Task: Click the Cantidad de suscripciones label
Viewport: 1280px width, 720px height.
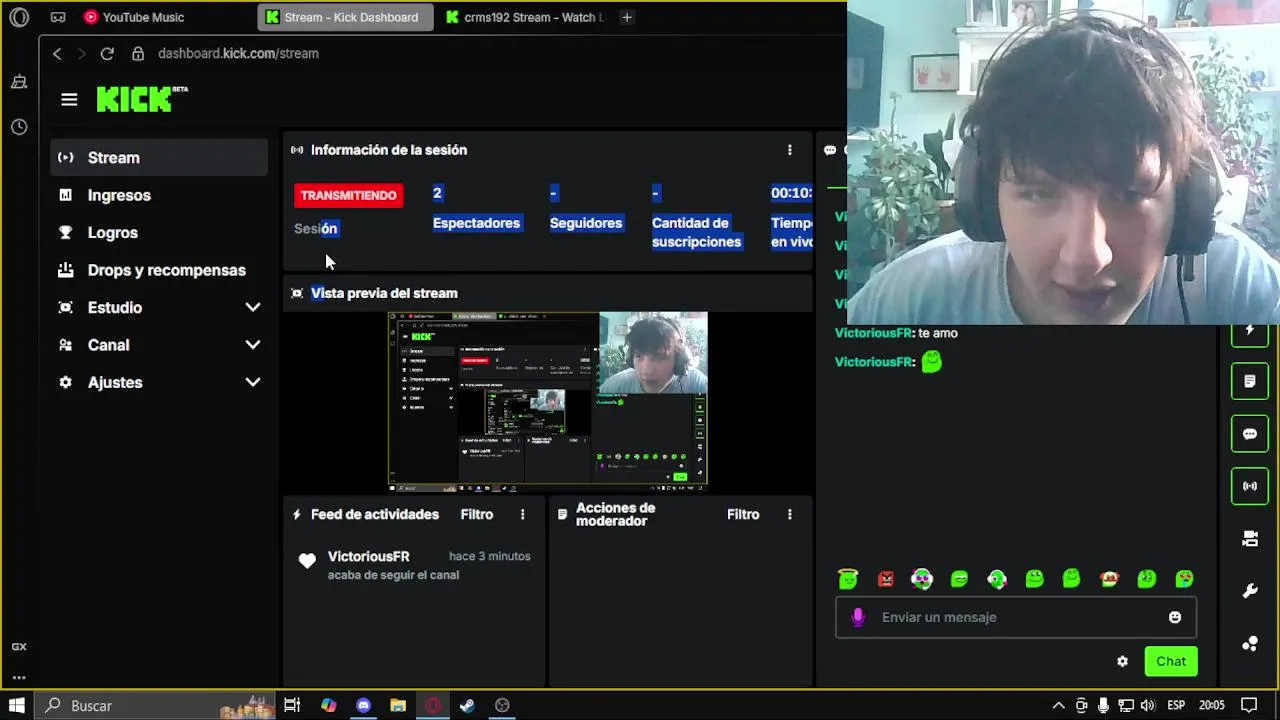Action: [x=697, y=232]
